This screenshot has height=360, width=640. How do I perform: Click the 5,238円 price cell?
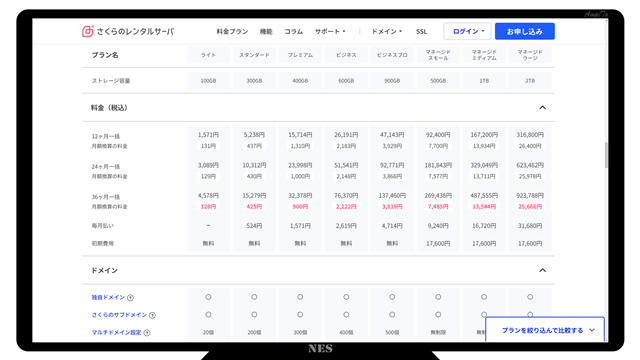[x=254, y=135]
